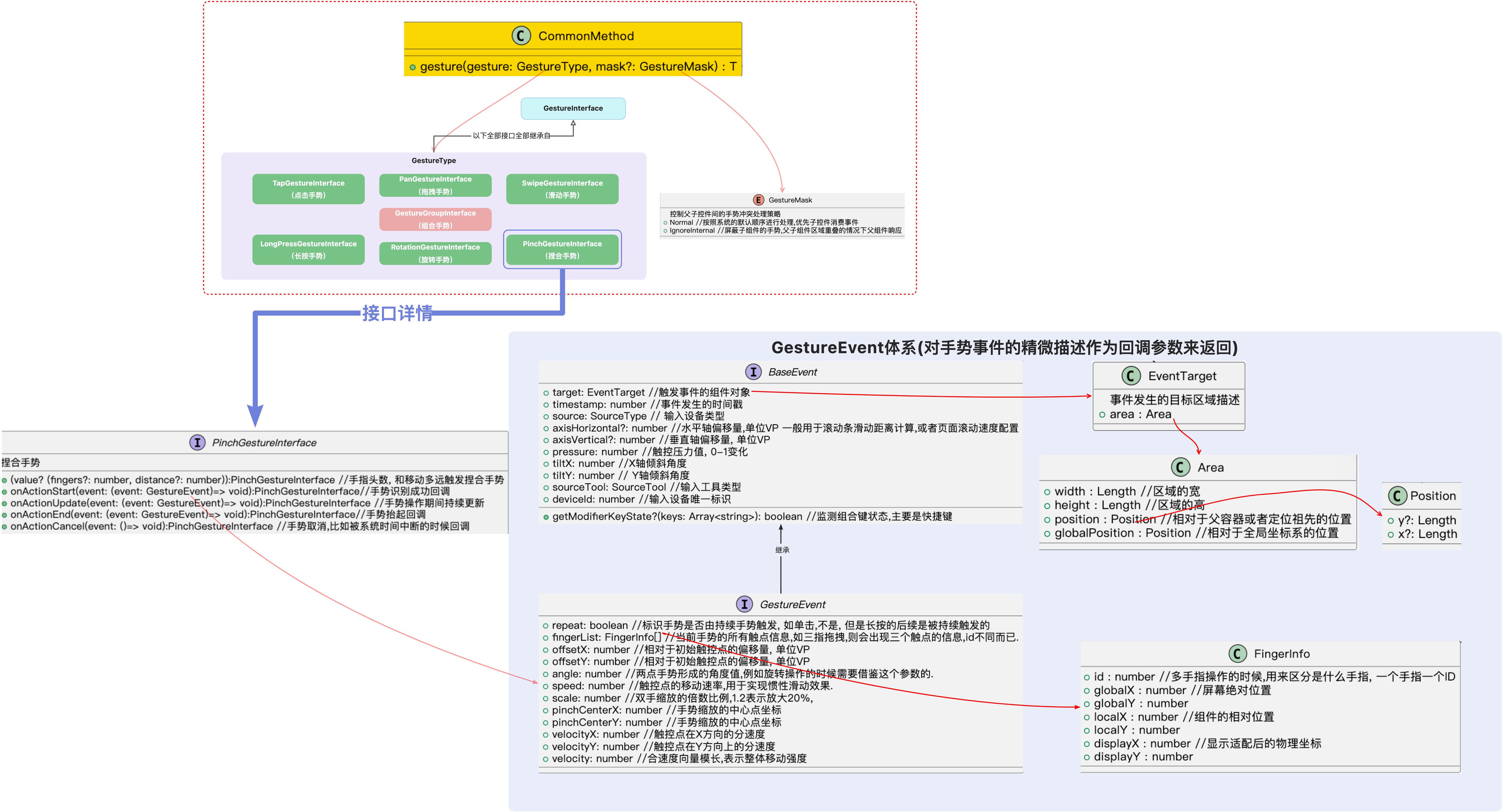1505x812 pixels.
Task: Click the Area class C icon
Action: tap(1181, 467)
